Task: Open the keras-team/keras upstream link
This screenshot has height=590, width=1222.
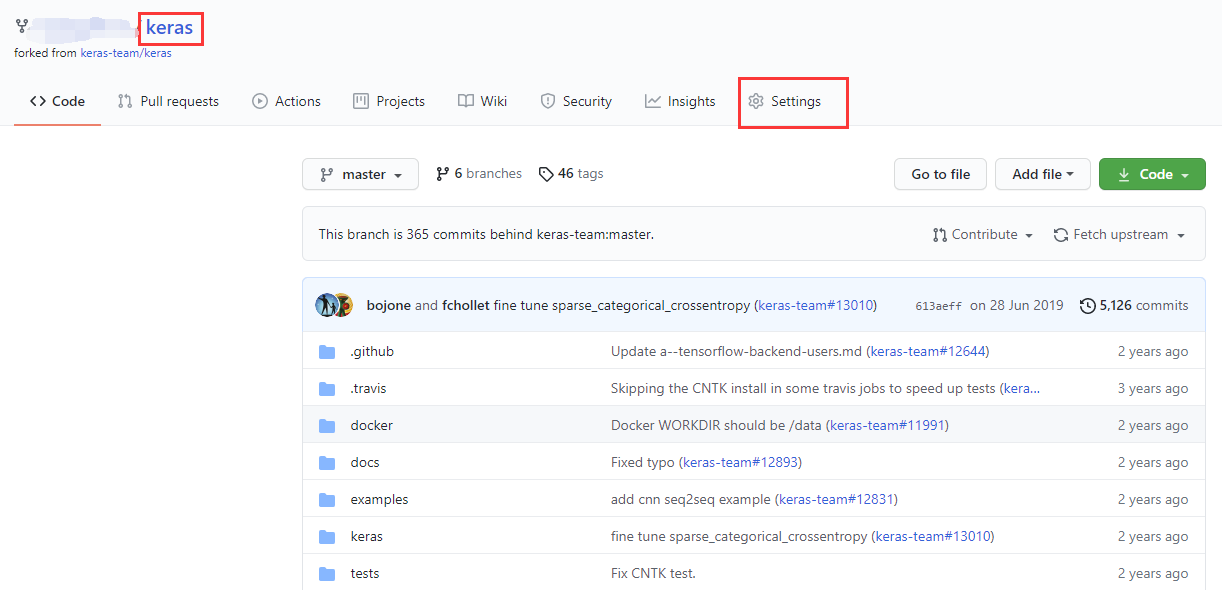Action: coord(126,53)
